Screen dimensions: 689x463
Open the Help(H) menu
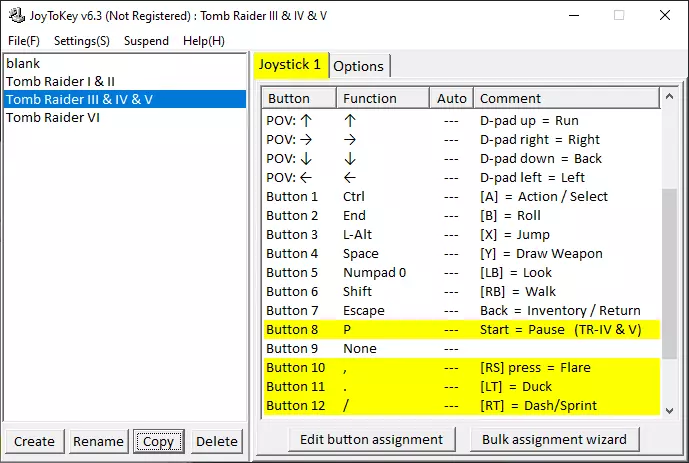(204, 41)
